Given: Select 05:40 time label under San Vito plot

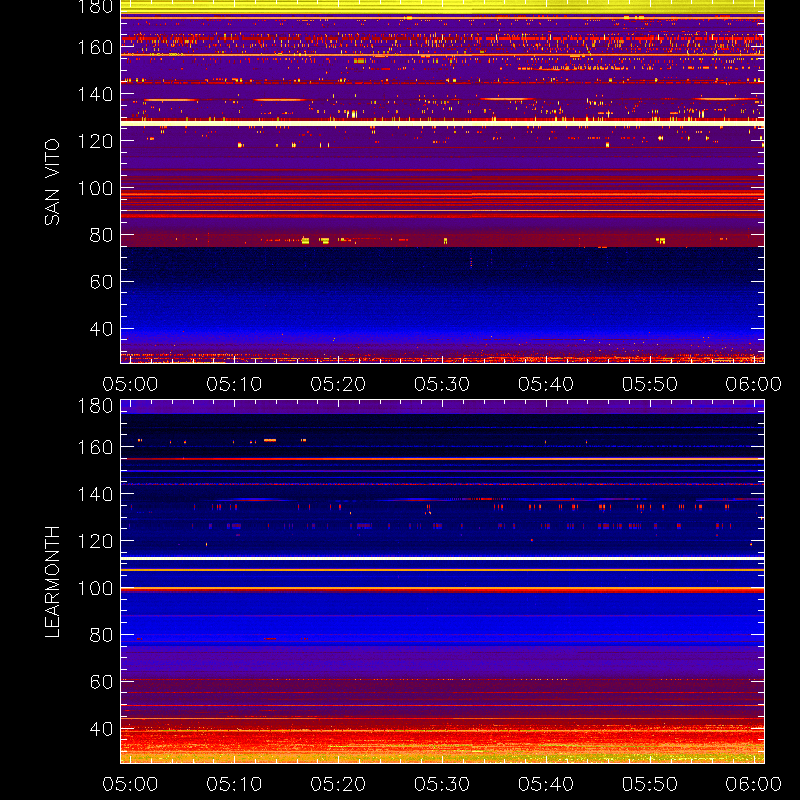Looking at the screenshot, I should point(546,384).
